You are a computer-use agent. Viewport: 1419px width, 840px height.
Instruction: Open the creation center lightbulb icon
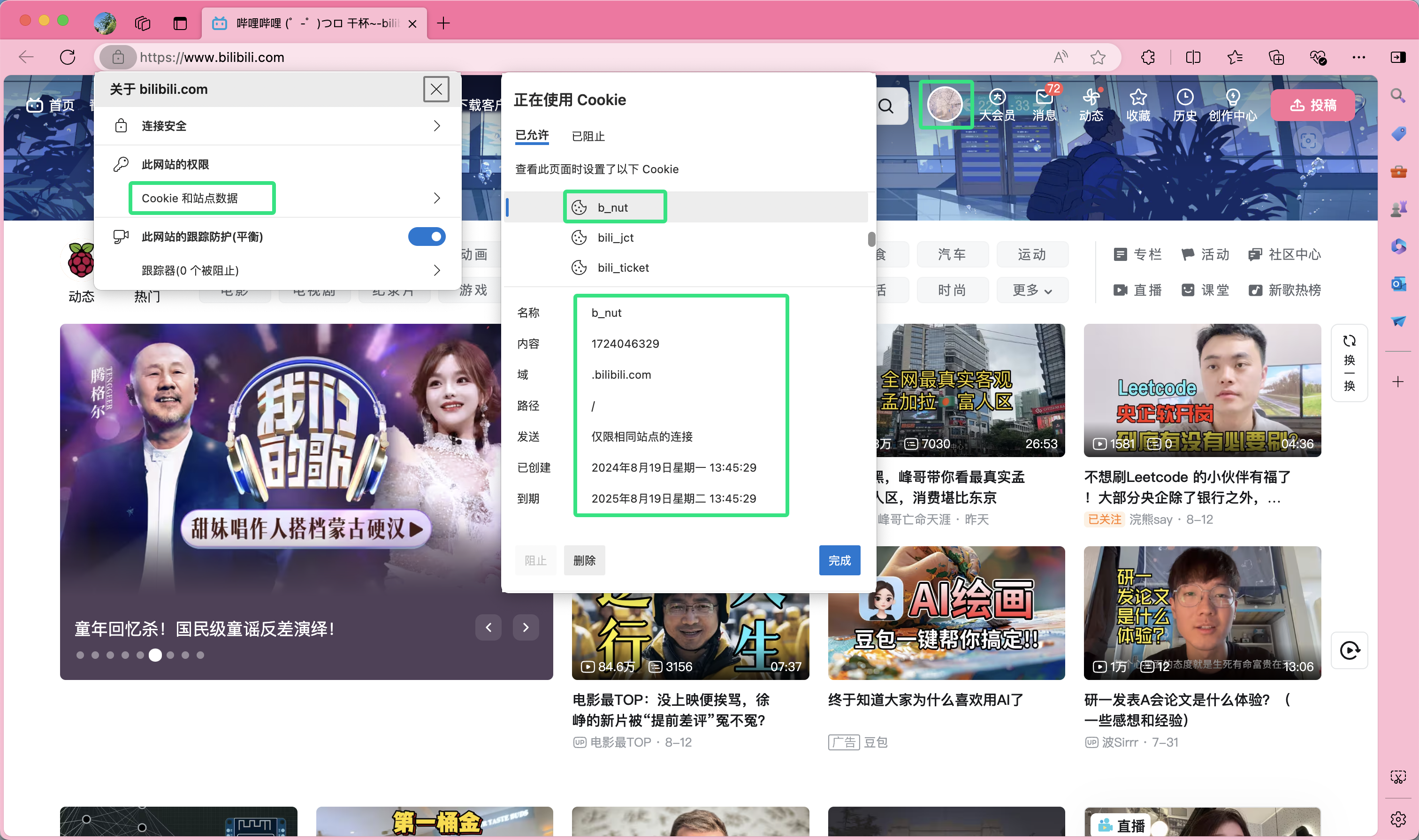click(x=1232, y=97)
